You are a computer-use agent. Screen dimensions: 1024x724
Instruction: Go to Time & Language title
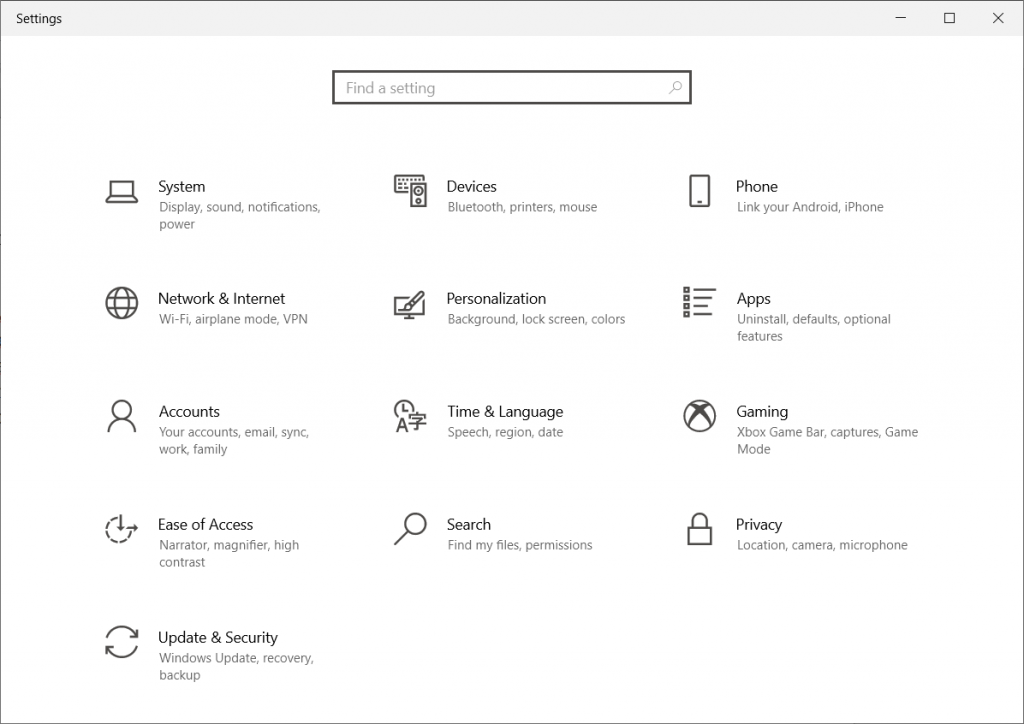pos(505,412)
